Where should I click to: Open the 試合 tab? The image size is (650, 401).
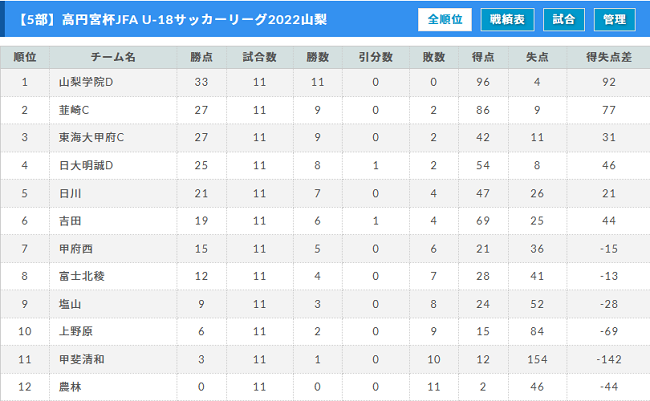click(x=564, y=19)
